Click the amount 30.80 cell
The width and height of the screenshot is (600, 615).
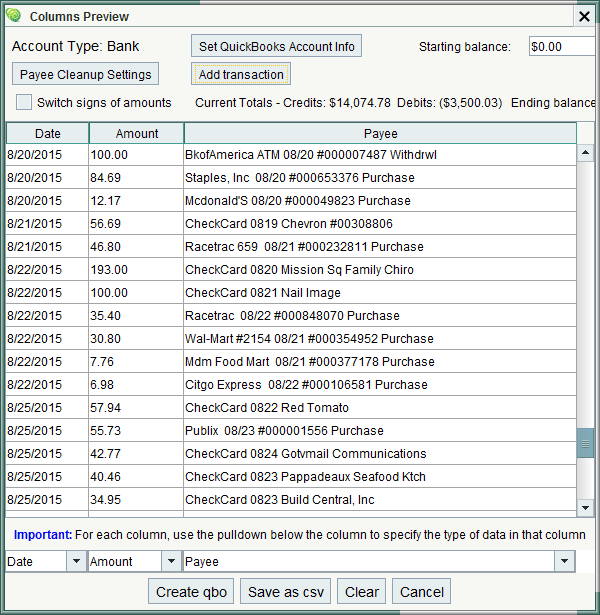tap(136, 338)
